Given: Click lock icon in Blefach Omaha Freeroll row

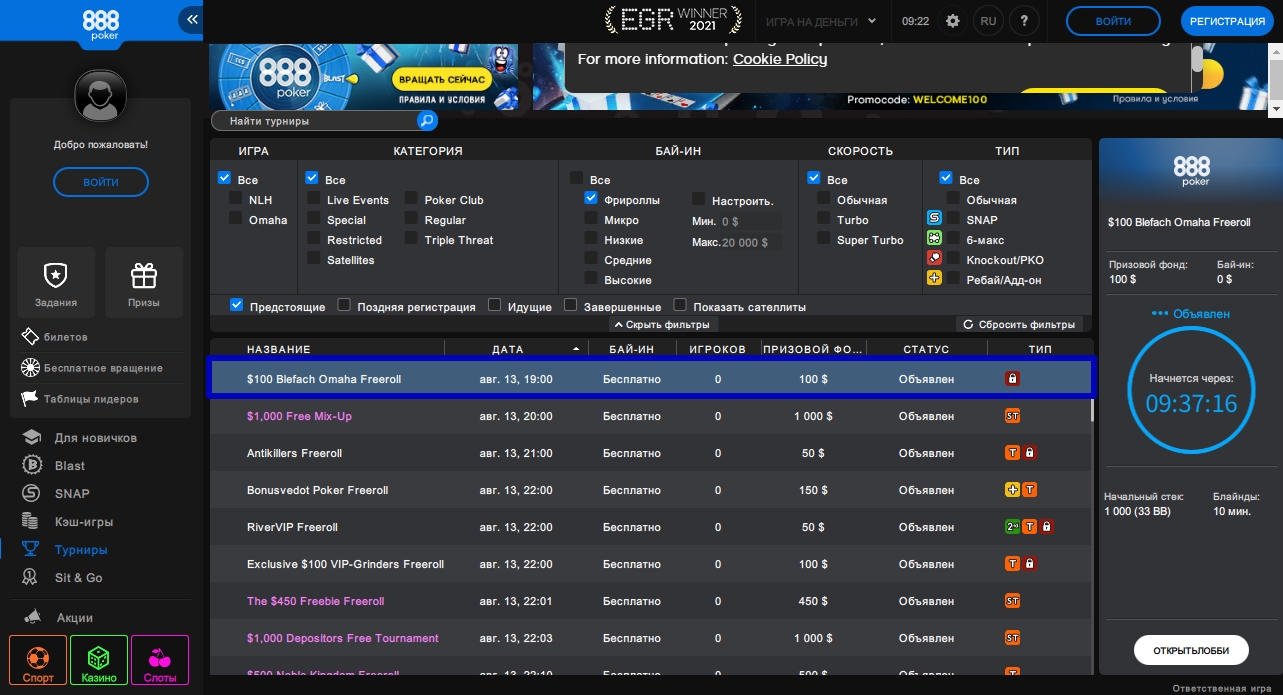Looking at the screenshot, I should 1012,379.
